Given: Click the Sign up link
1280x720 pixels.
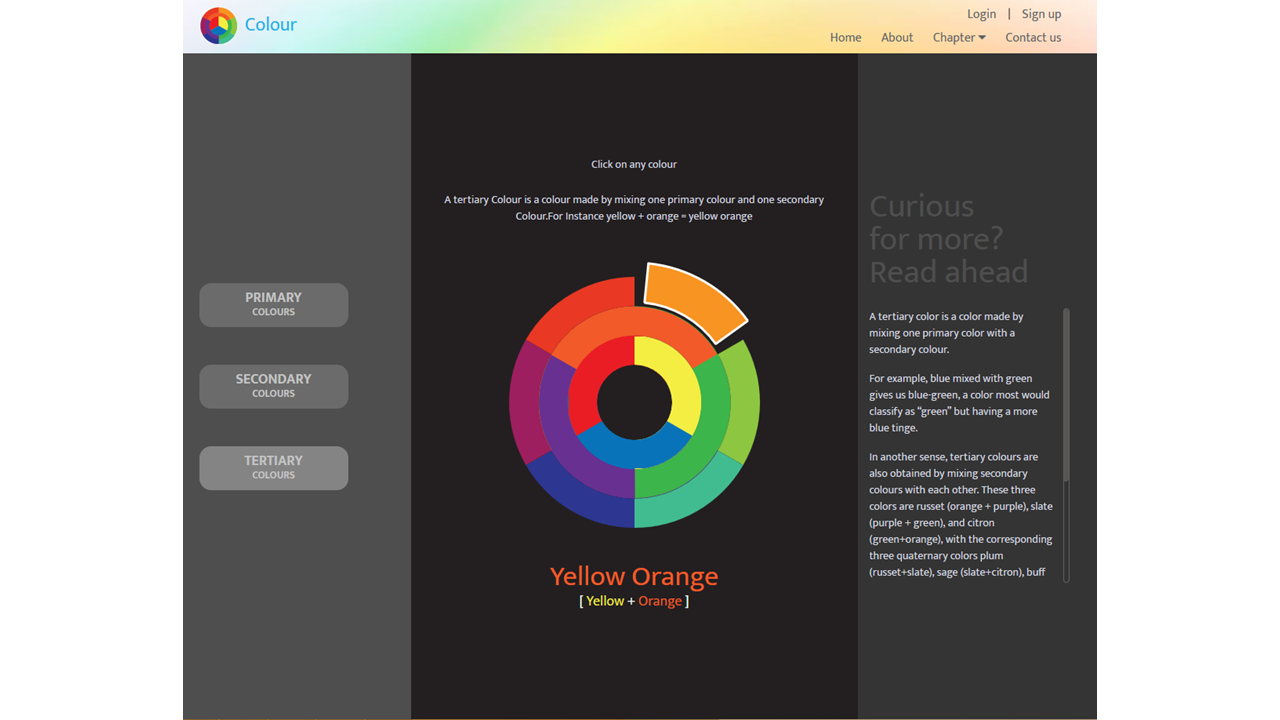Looking at the screenshot, I should pyautogui.click(x=1041, y=14).
